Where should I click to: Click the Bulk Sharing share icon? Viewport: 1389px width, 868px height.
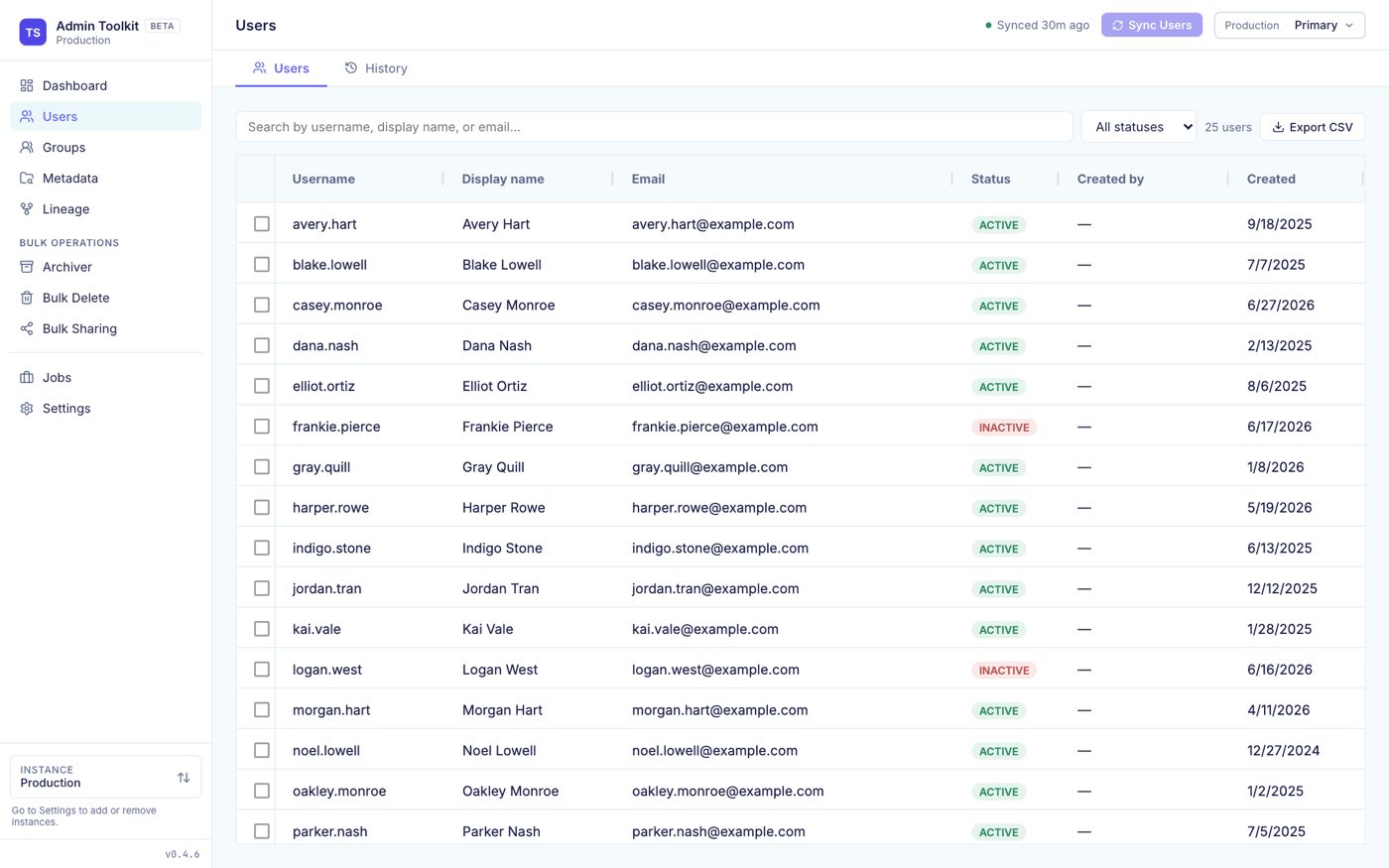[27, 328]
